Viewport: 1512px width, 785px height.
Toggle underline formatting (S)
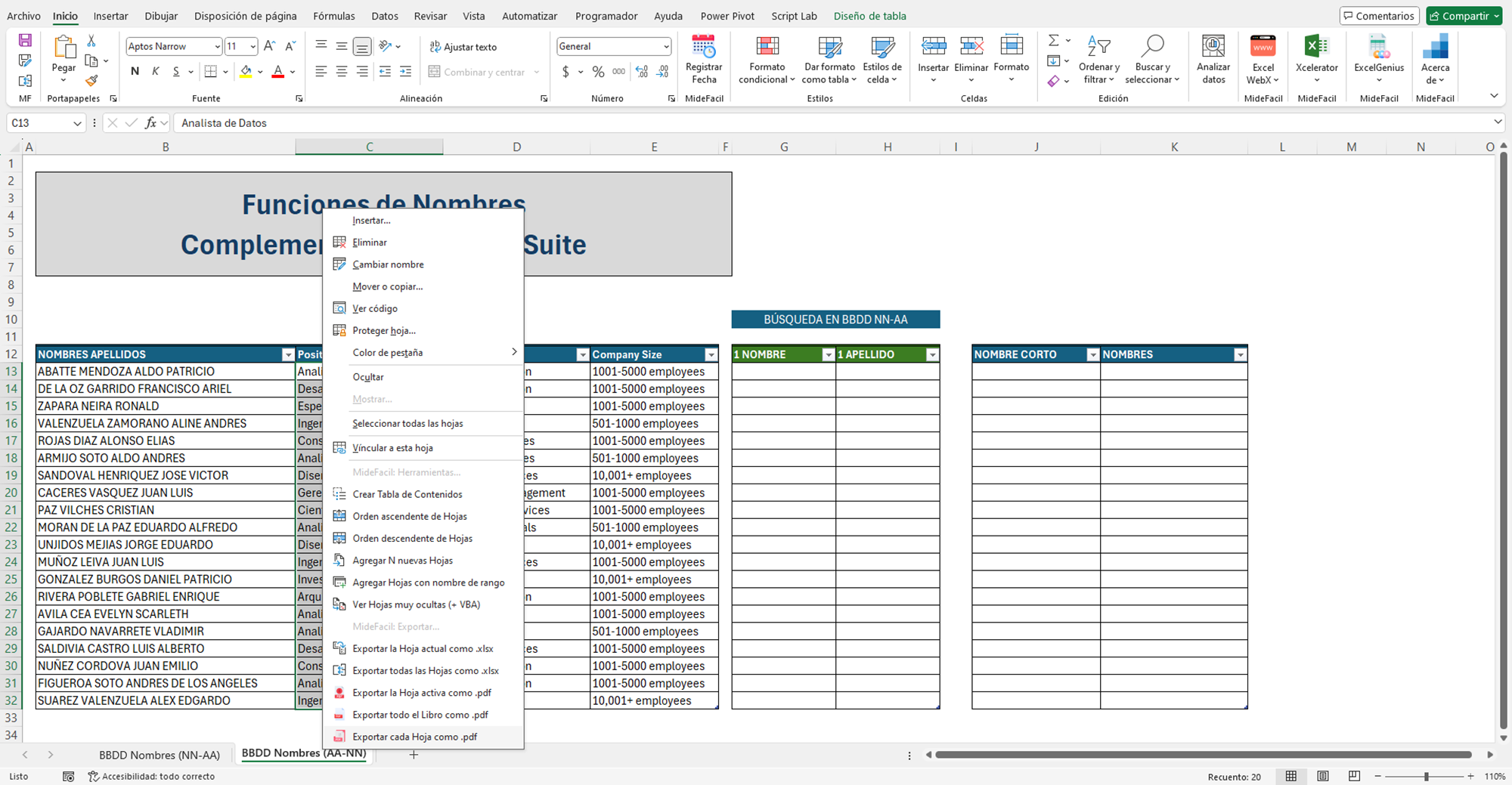[x=176, y=72]
